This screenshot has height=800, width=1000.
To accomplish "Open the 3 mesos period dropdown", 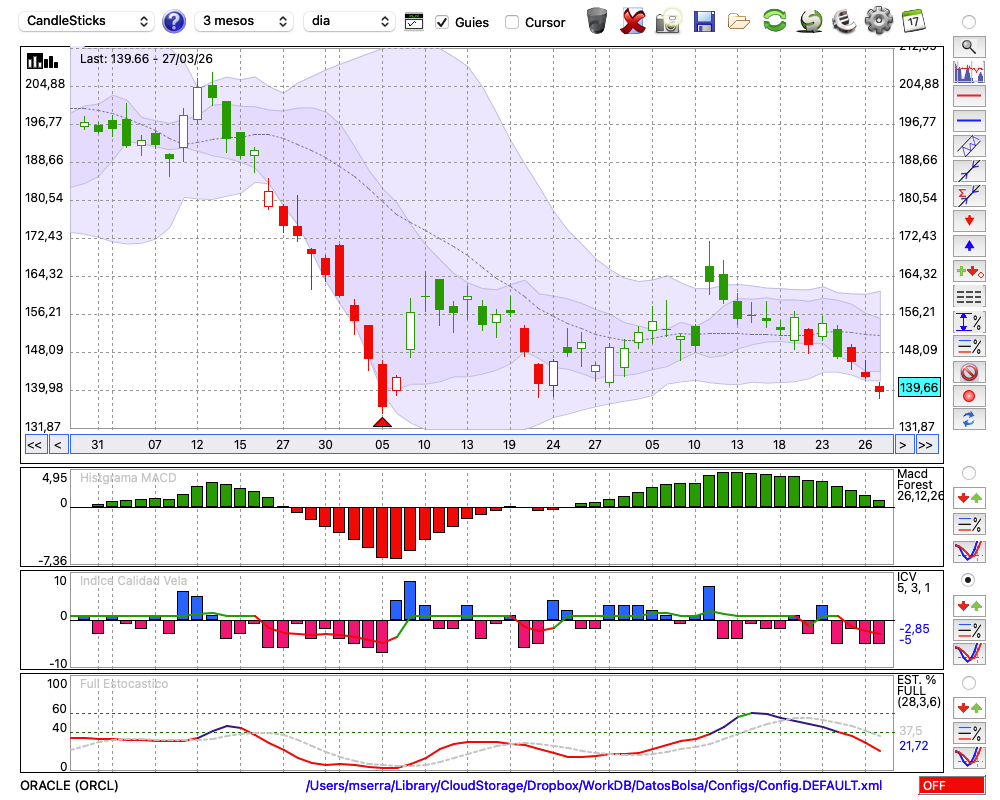I will pyautogui.click(x=244, y=21).
